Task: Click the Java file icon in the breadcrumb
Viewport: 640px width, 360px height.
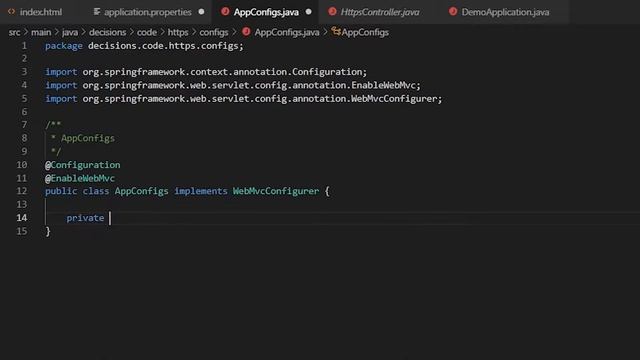Action: pos(246,31)
